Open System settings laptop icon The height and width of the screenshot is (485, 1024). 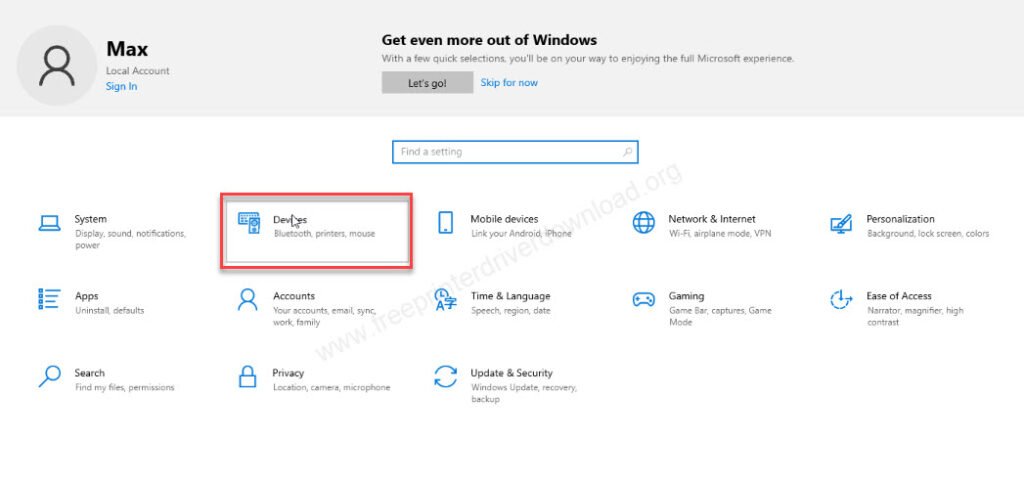coord(50,223)
